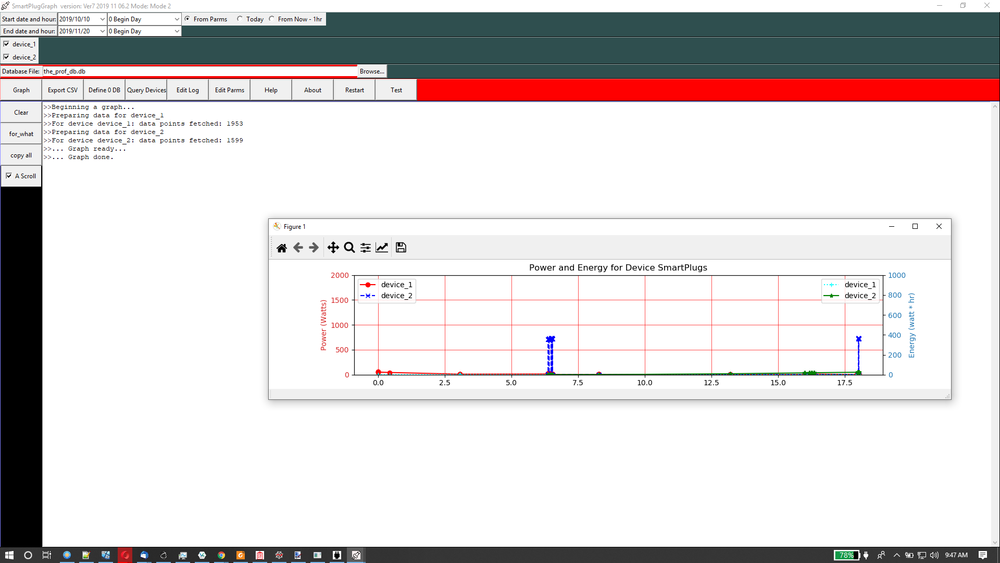1000x563 pixels.
Task: Go back to previous plot view
Action: point(298,248)
